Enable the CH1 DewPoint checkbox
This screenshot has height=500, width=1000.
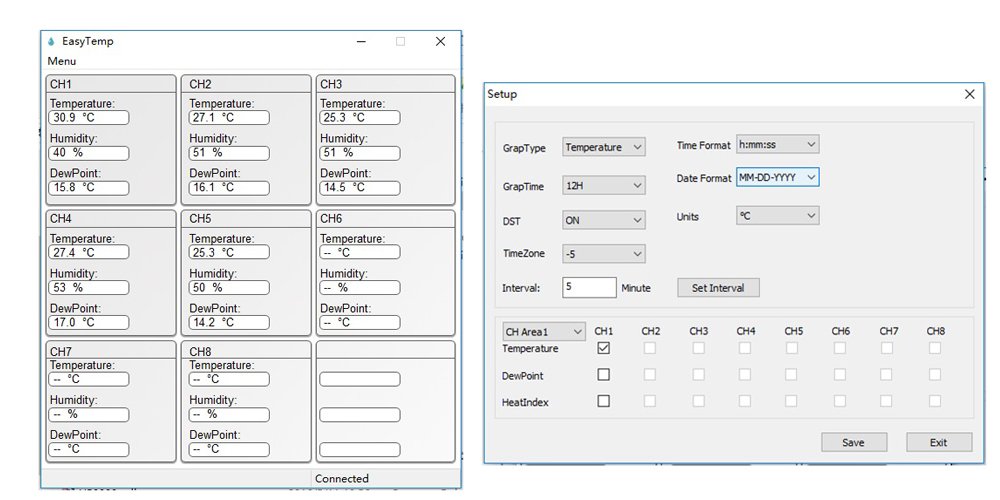(603, 374)
